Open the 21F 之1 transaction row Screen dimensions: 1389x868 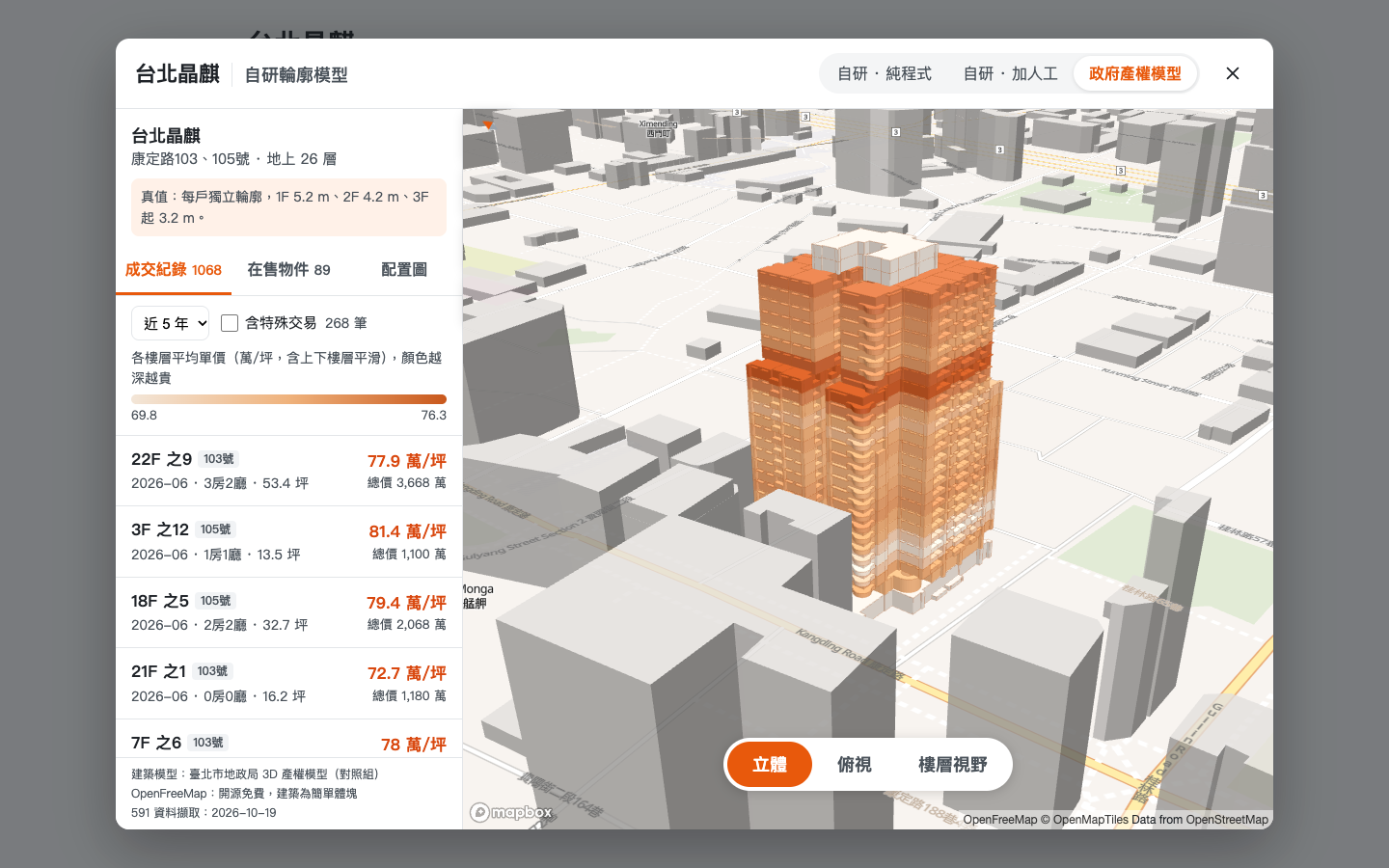[x=288, y=684]
